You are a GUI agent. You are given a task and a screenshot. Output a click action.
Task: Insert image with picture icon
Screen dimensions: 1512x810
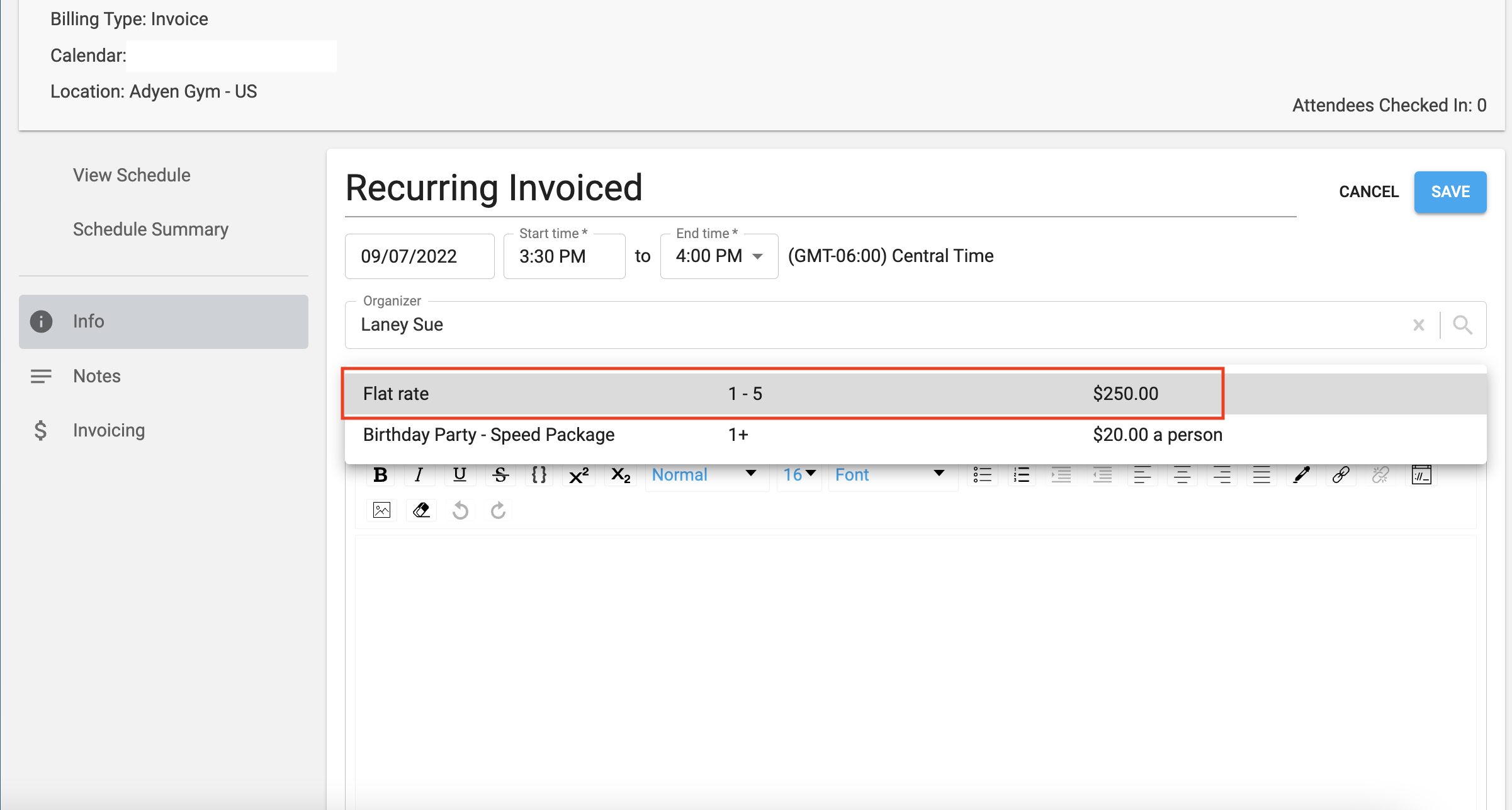point(381,510)
